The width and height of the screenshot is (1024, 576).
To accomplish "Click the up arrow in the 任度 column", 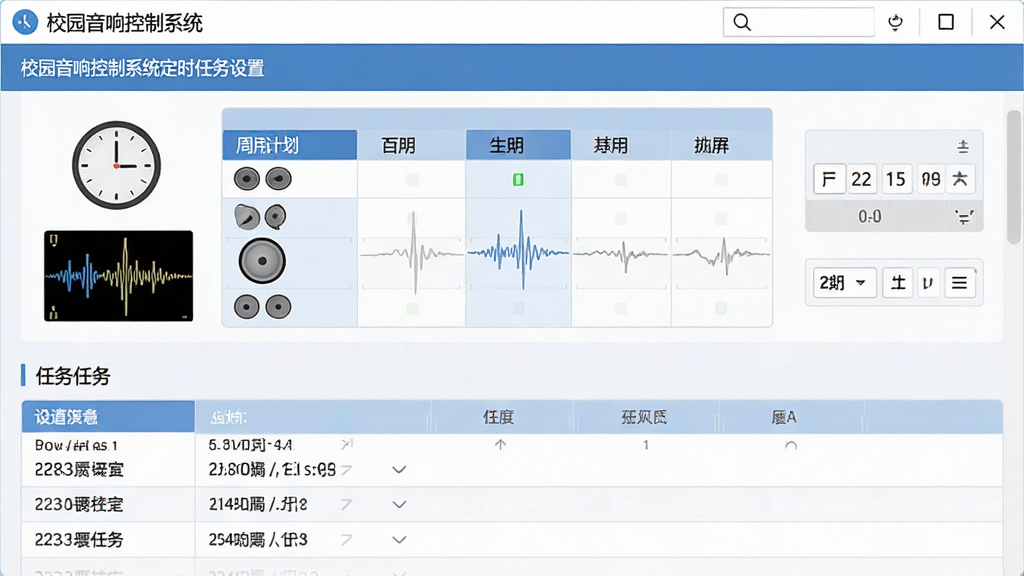I will [x=500, y=445].
